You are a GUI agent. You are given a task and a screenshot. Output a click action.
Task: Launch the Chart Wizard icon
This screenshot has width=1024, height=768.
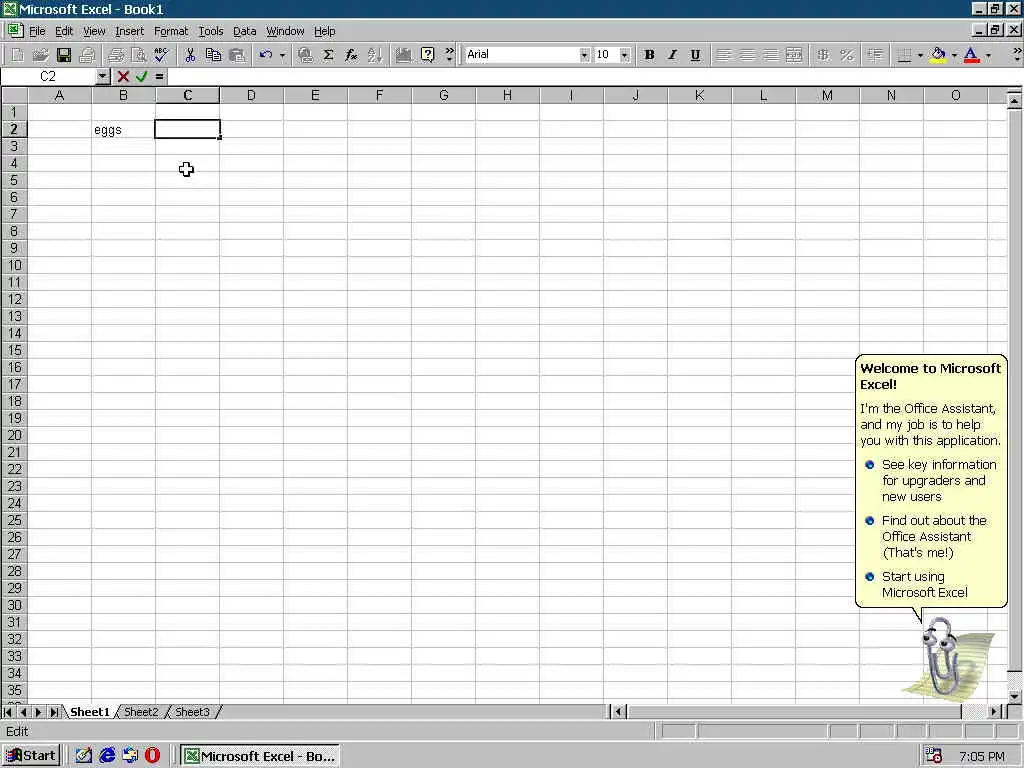pos(404,55)
